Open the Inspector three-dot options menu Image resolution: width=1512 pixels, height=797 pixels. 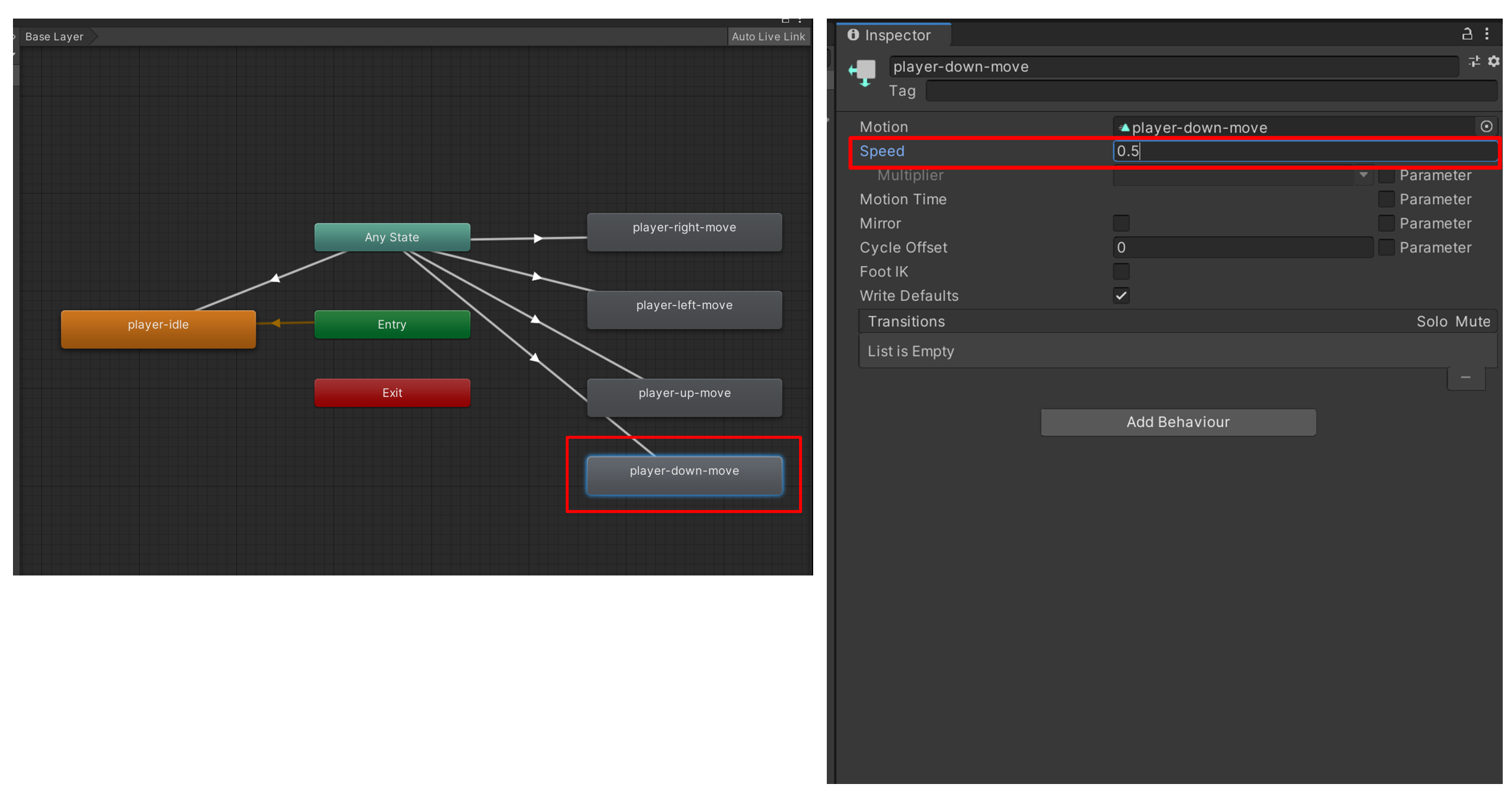tap(1487, 34)
